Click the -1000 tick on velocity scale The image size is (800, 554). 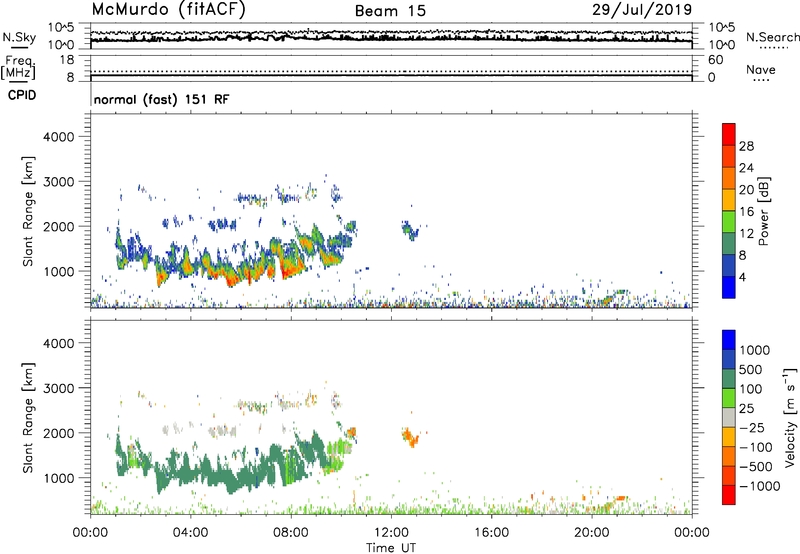(x=760, y=486)
